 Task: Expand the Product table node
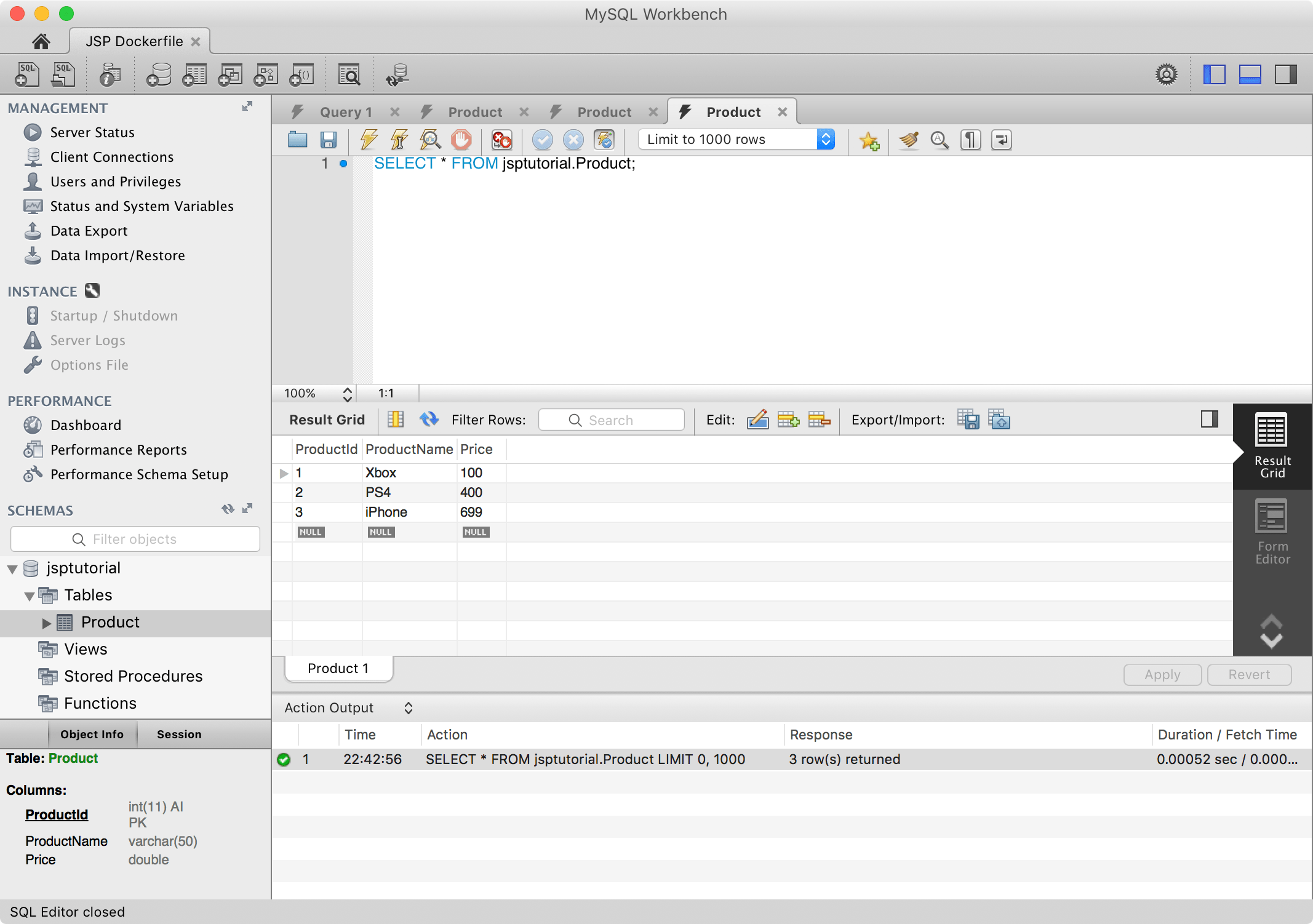click(x=46, y=623)
